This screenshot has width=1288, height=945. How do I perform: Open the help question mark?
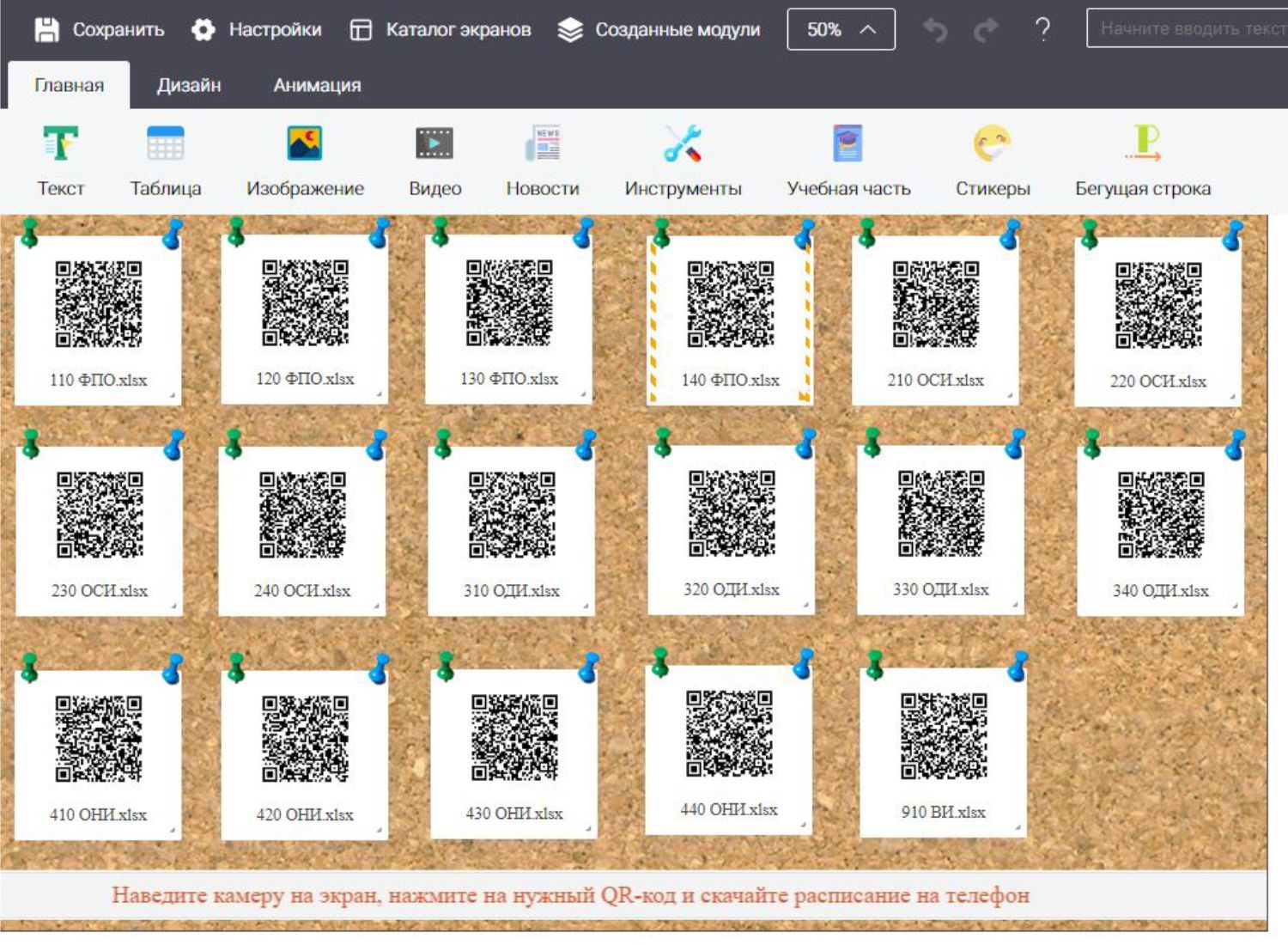point(1042,30)
